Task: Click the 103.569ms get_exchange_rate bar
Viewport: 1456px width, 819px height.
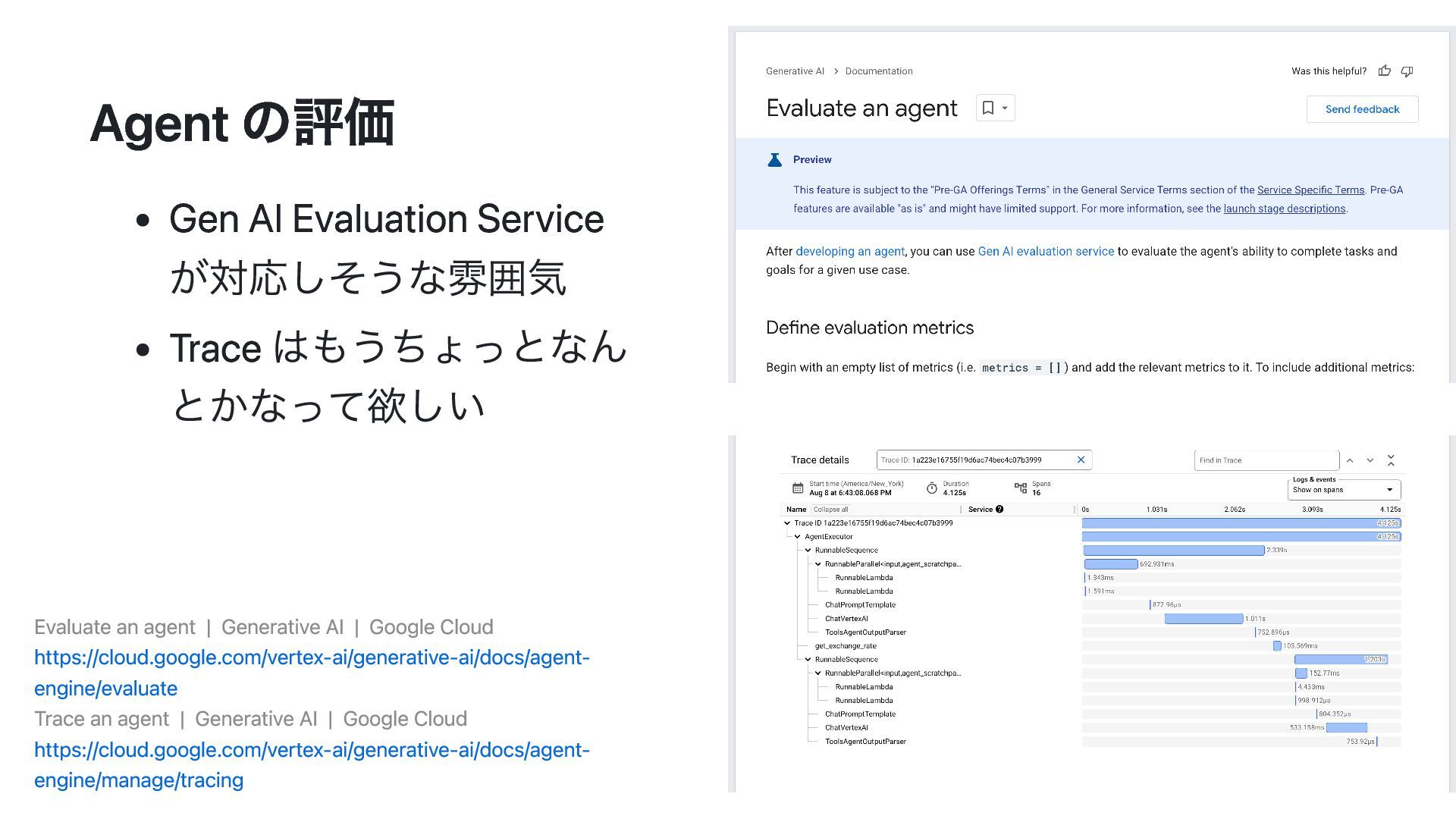Action: coord(1277,646)
